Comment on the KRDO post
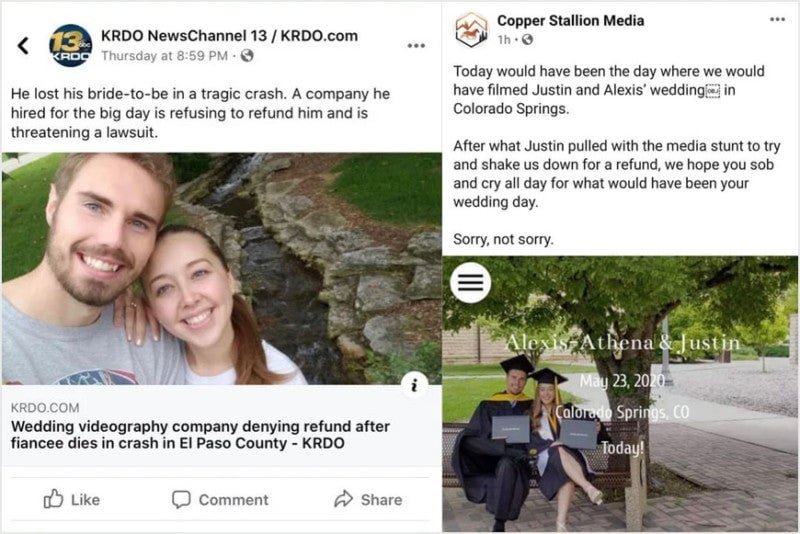Screen dimensions: 800x534 (220, 499)
